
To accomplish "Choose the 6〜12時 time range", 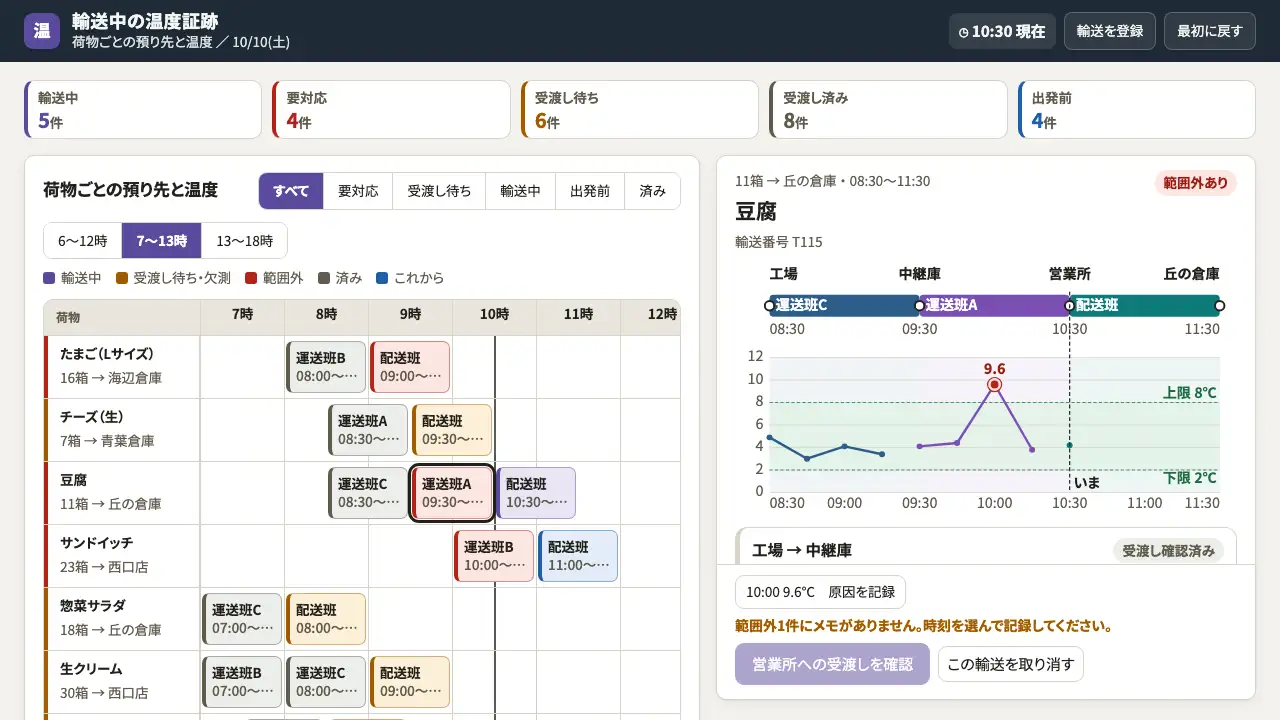I will pyautogui.click(x=83, y=241).
